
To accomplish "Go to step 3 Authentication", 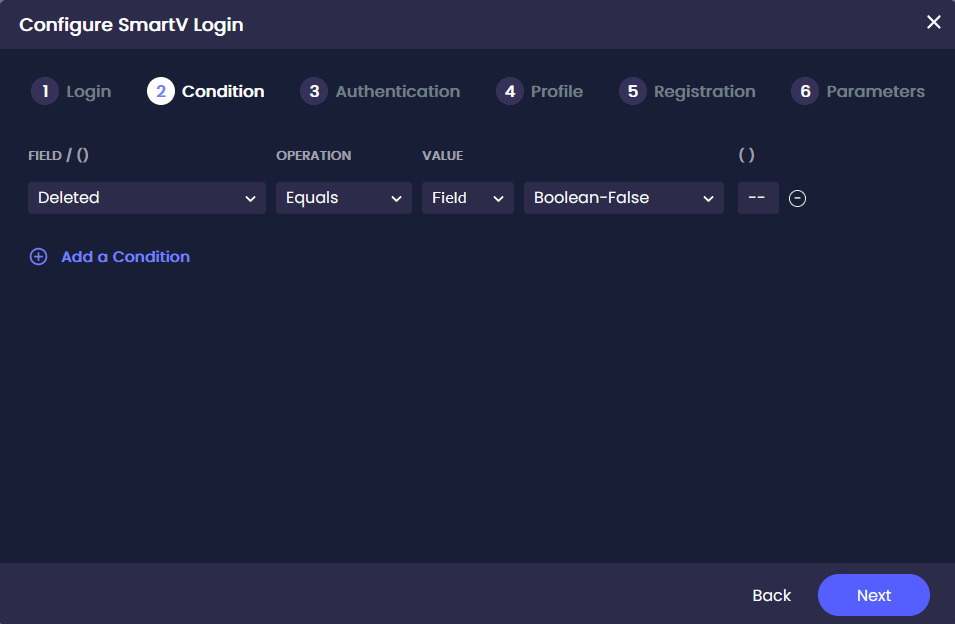I will click(380, 91).
